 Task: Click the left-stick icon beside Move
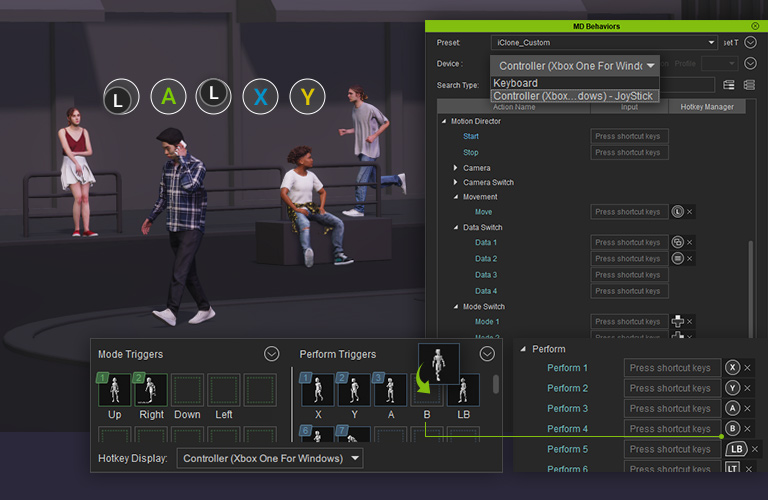(x=677, y=212)
